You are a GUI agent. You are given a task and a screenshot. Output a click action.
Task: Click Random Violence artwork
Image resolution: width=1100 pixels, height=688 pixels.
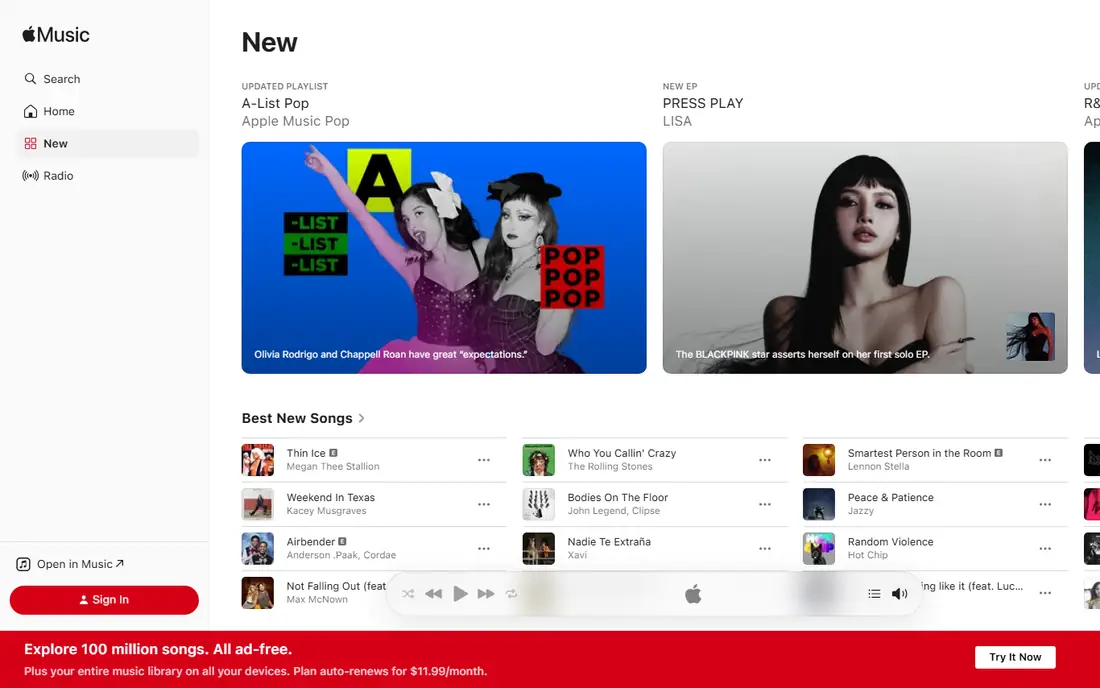[x=819, y=548]
